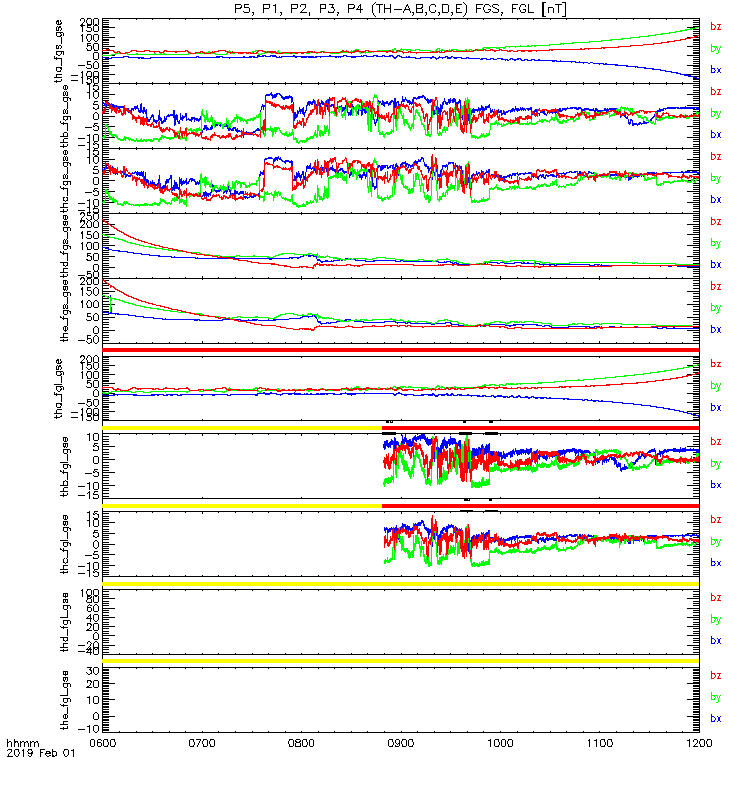The width and height of the screenshot is (750, 800).
Task: Pick 'by' legend of the thc_fgl_gse panel
Action: point(716,541)
